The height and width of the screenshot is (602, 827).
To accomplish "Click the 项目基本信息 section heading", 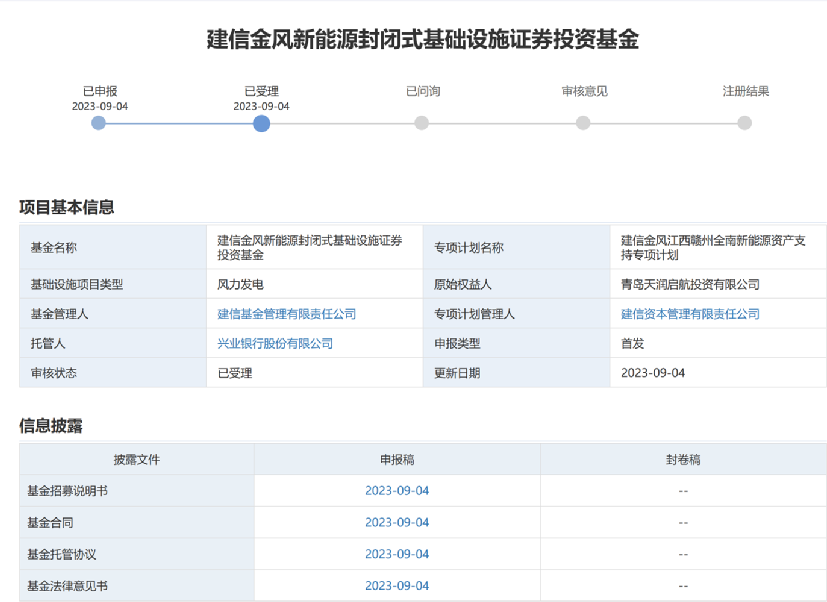I will (66, 207).
